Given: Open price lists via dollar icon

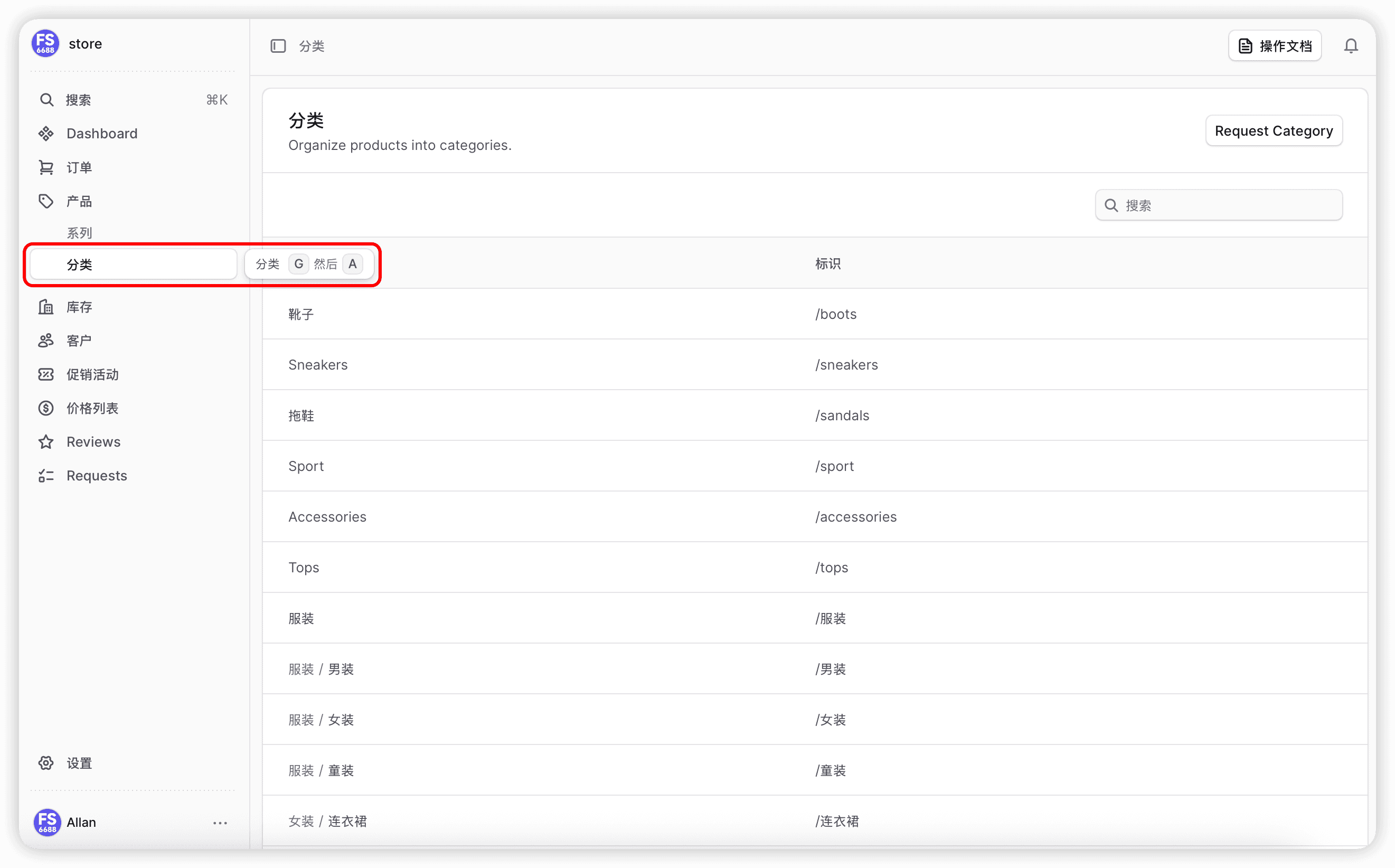Looking at the screenshot, I should [46, 408].
